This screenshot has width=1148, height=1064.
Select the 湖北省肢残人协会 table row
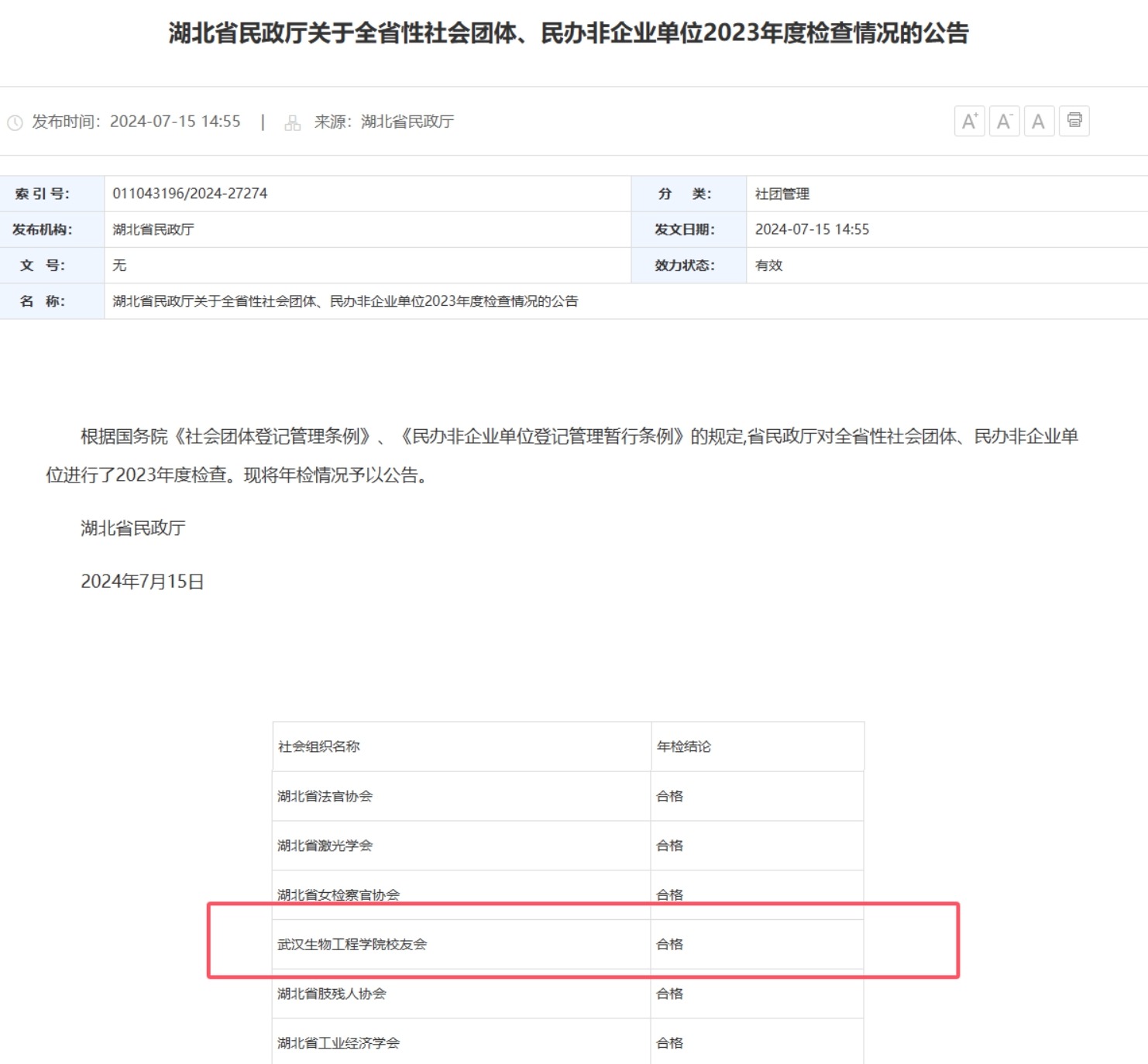pyautogui.click(x=332, y=994)
